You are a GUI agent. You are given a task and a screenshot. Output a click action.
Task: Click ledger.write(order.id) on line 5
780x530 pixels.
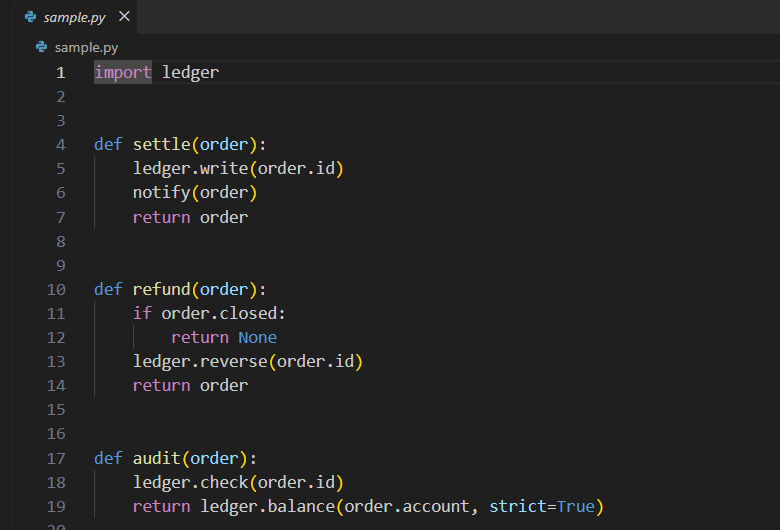click(238, 168)
